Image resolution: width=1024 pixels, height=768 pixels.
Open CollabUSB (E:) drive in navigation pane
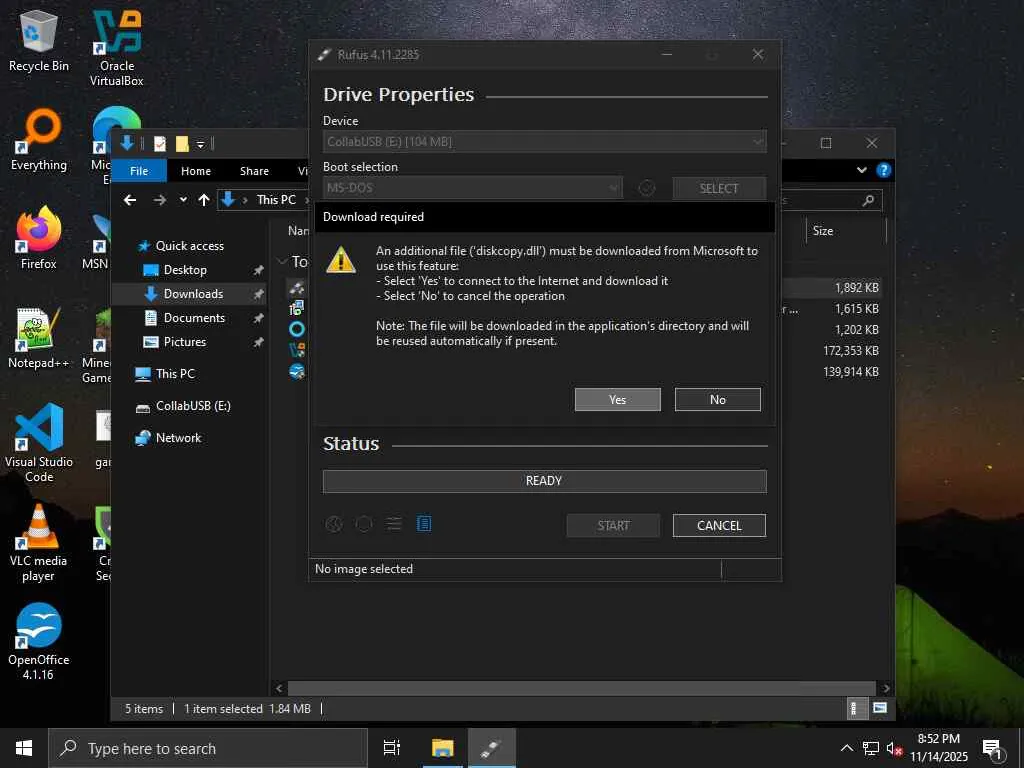click(193, 406)
